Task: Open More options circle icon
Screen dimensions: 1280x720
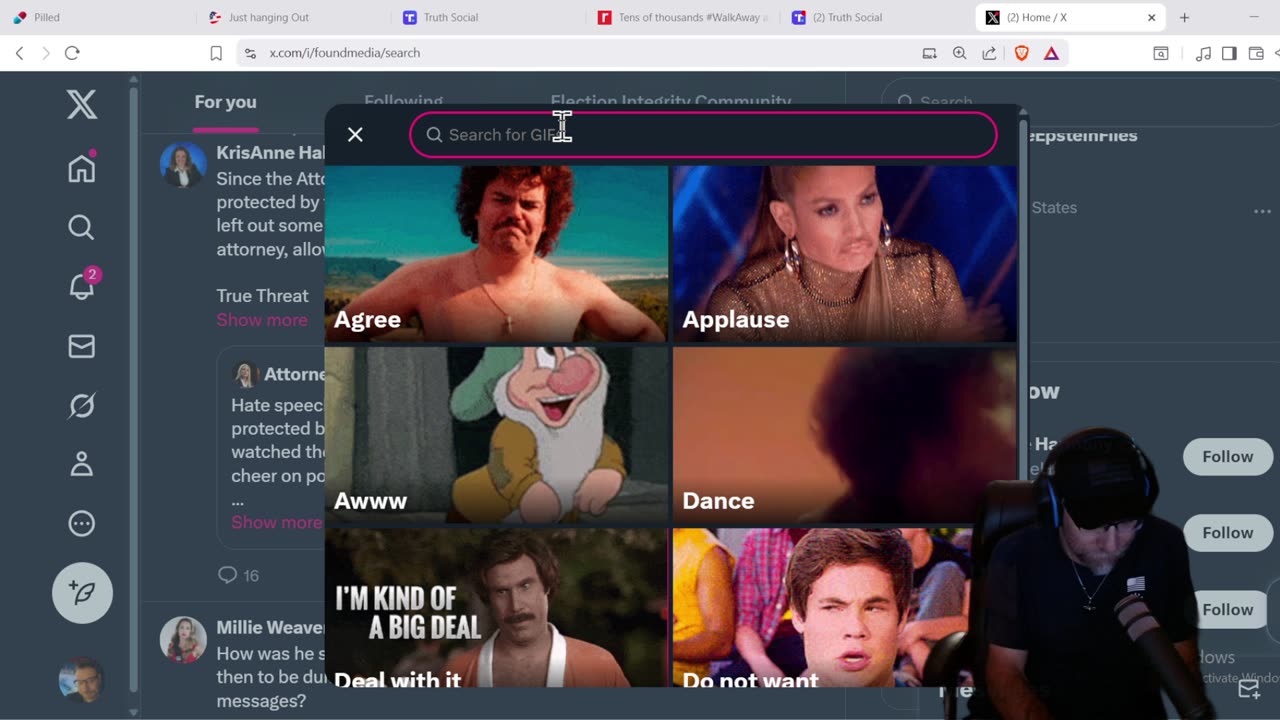Action: [82, 523]
